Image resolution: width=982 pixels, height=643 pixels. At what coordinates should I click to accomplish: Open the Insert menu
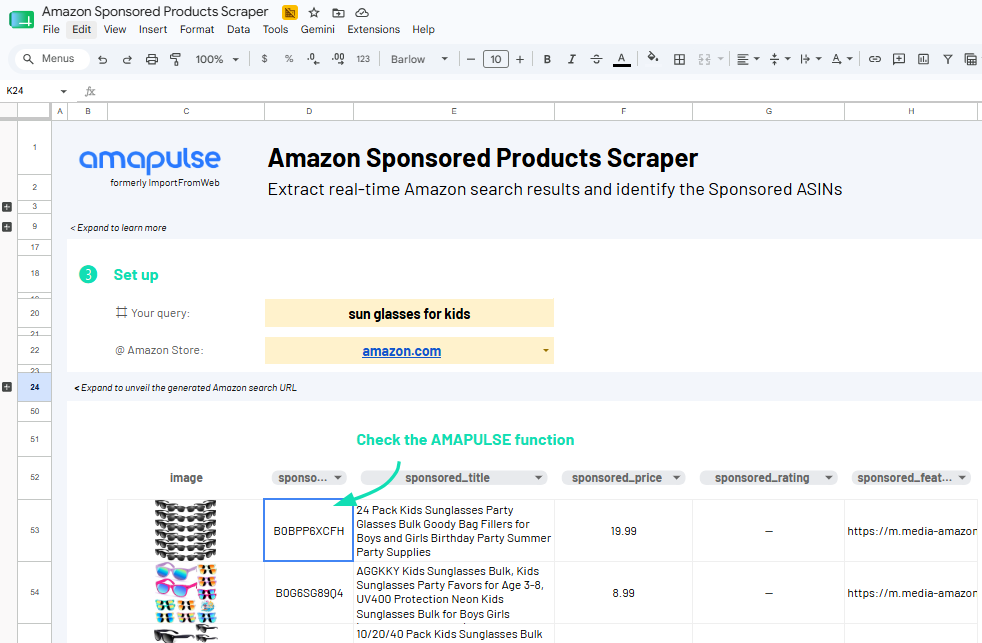click(153, 29)
